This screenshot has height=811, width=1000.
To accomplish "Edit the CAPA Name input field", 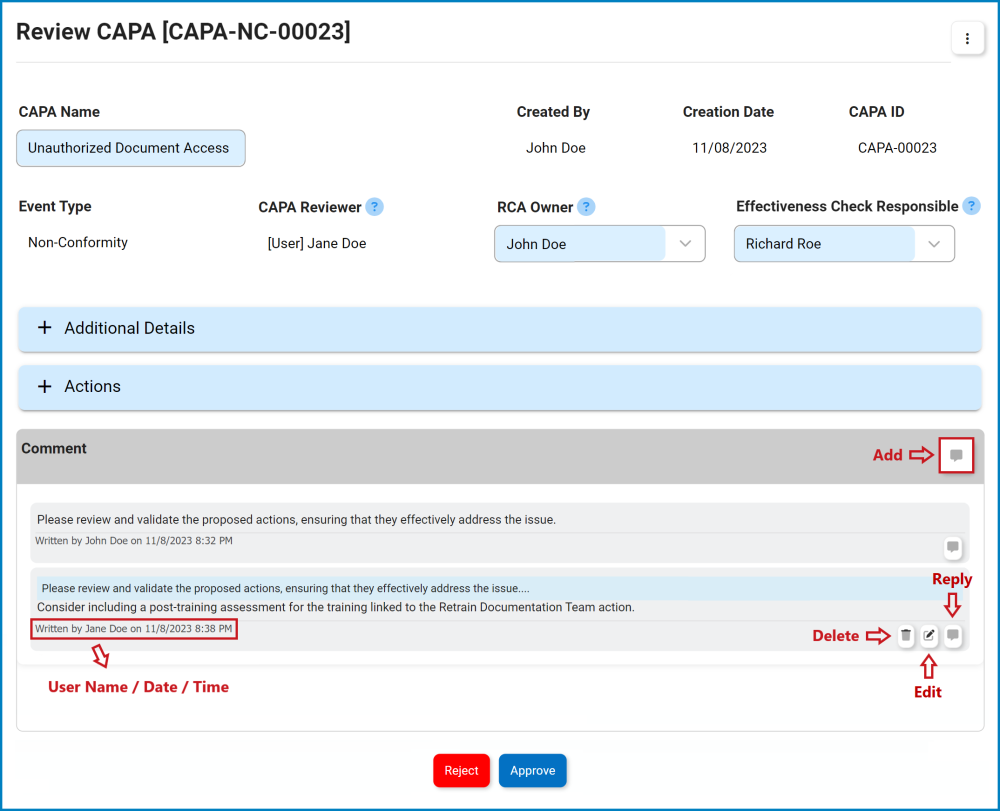I will pos(131,148).
